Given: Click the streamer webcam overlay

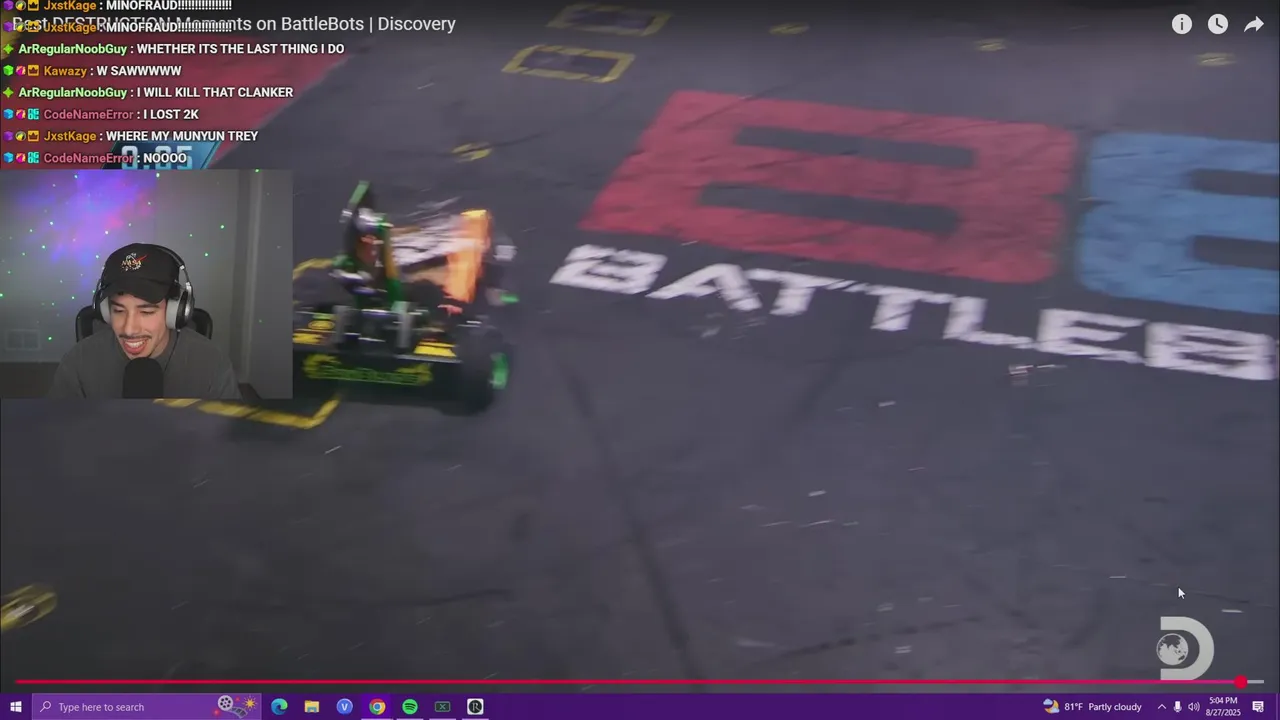Looking at the screenshot, I should [x=146, y=285].
